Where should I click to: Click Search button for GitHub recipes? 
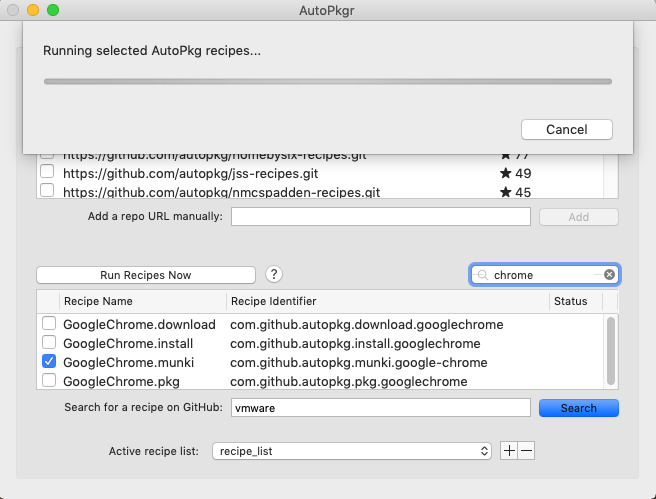[578, 408]
